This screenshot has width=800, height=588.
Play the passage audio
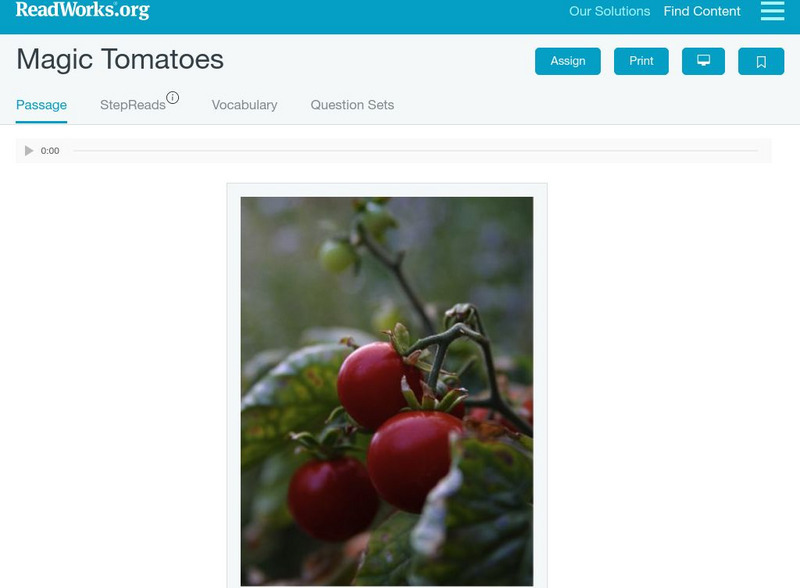(29, 151)
